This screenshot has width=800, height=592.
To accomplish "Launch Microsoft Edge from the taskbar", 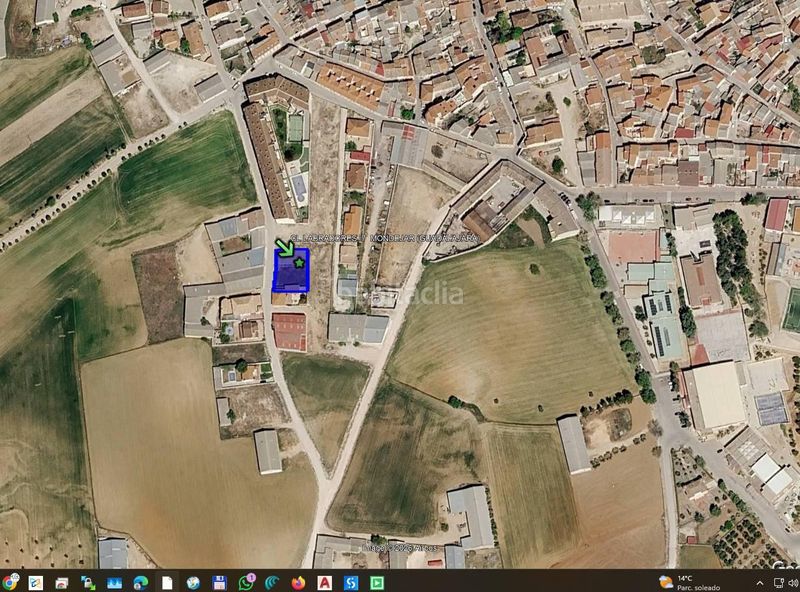I will (x=141, y=582).
